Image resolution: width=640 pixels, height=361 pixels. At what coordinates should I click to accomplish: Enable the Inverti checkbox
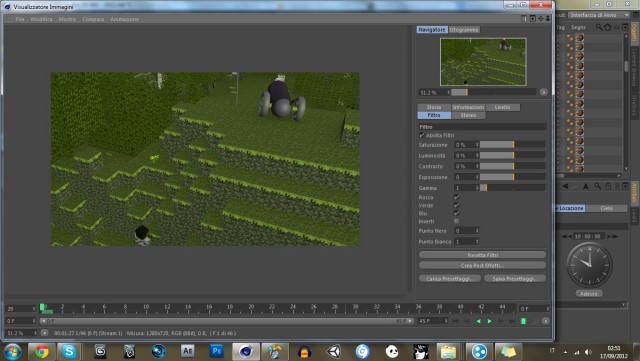pos(456,221)
